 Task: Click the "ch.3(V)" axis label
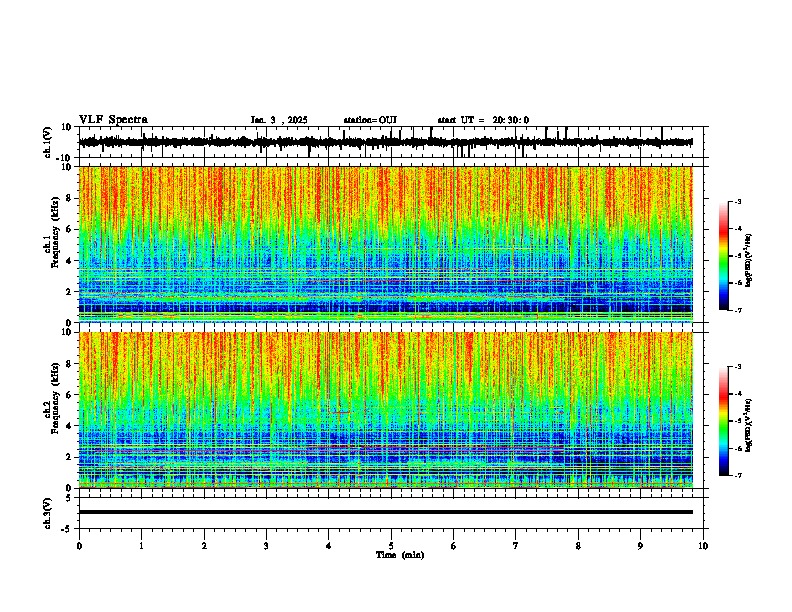48,513
